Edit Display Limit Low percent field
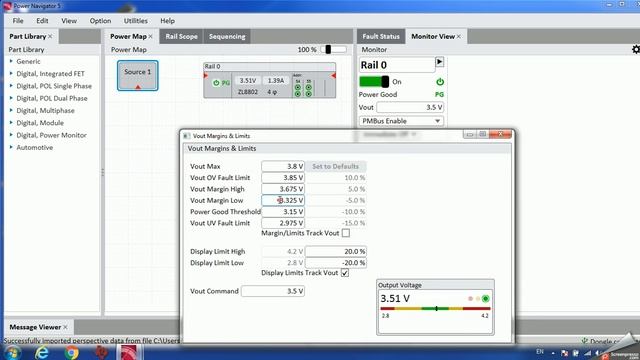This screenshot has width=640, height=360. point(336,263)
